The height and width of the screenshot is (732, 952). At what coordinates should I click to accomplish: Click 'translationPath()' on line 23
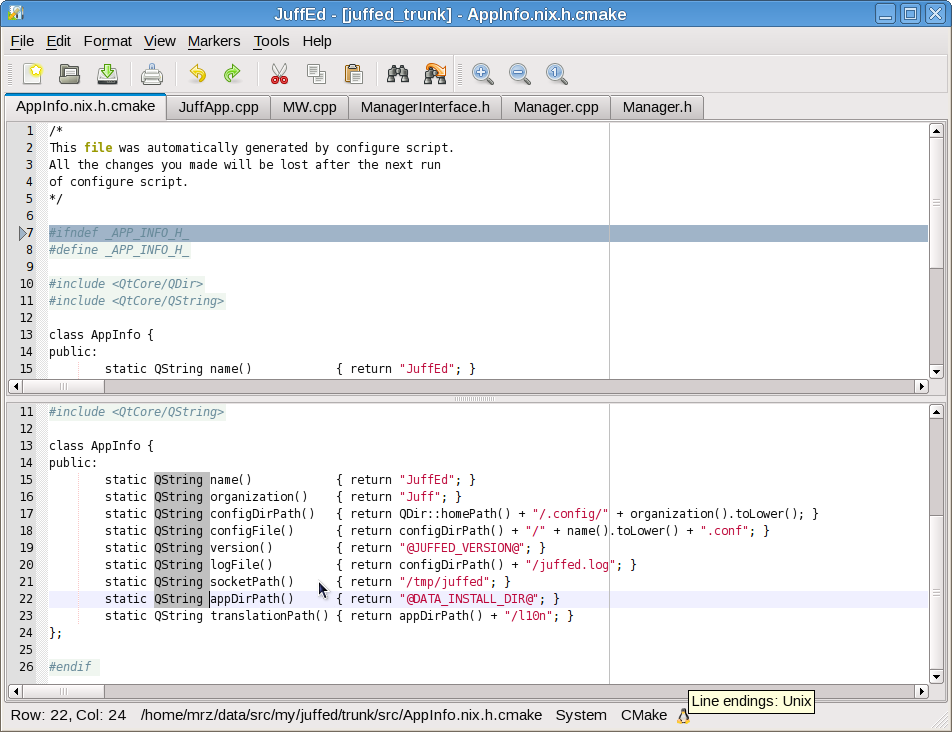coord(269,616)
